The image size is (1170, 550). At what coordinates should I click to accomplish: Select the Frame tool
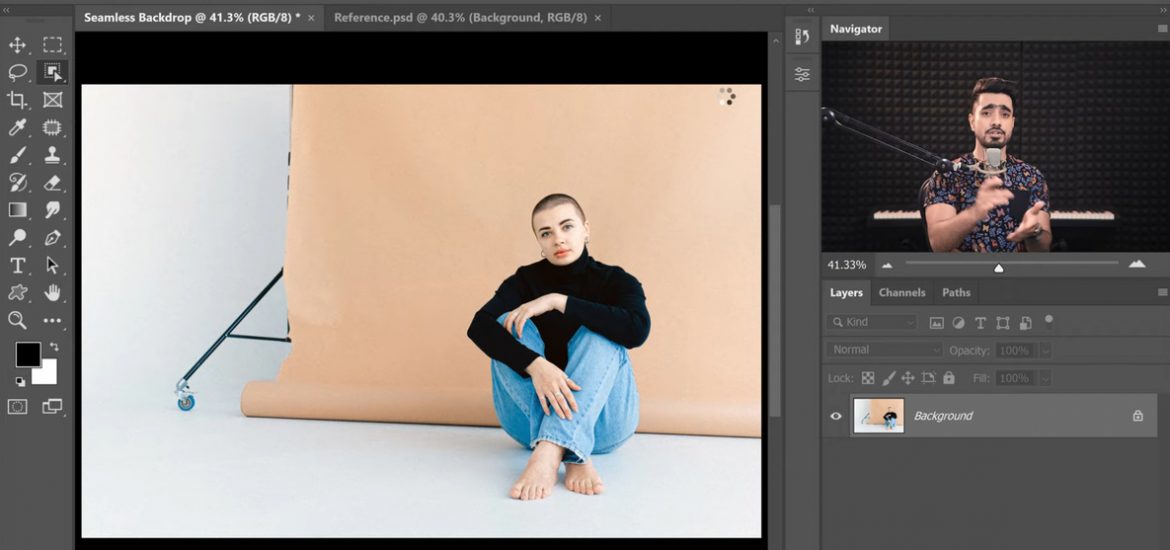click(x=52, y=100)
